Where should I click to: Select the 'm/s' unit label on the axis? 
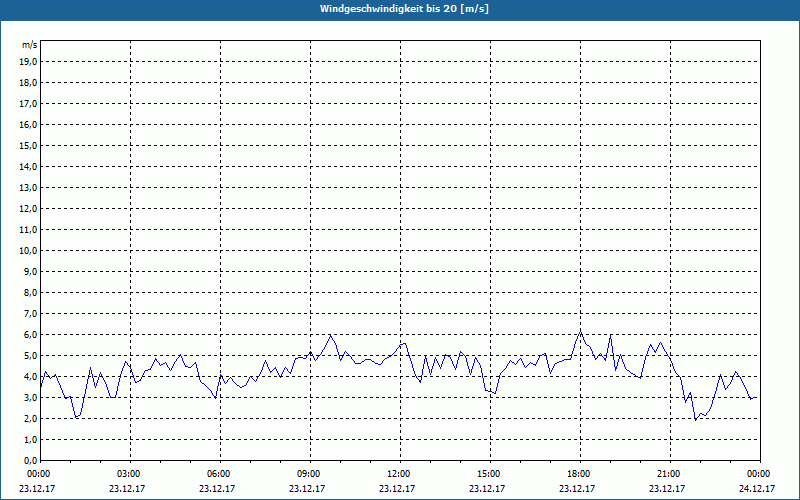29,45
